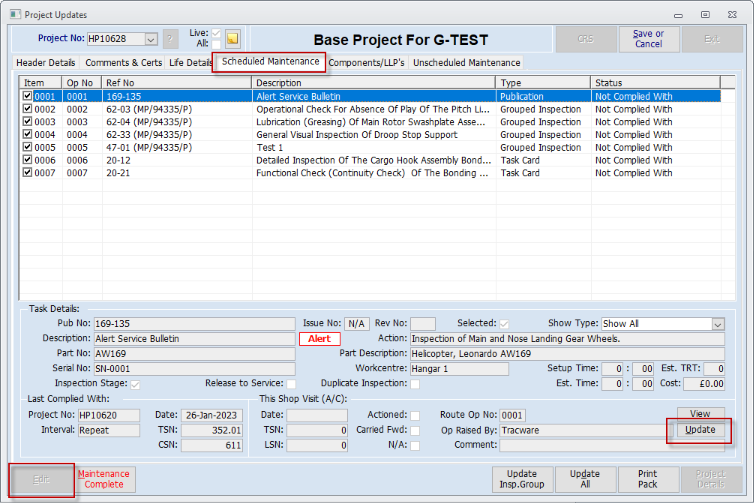Click the Cost field £0.00
The image size is (754, 503).
704,384
